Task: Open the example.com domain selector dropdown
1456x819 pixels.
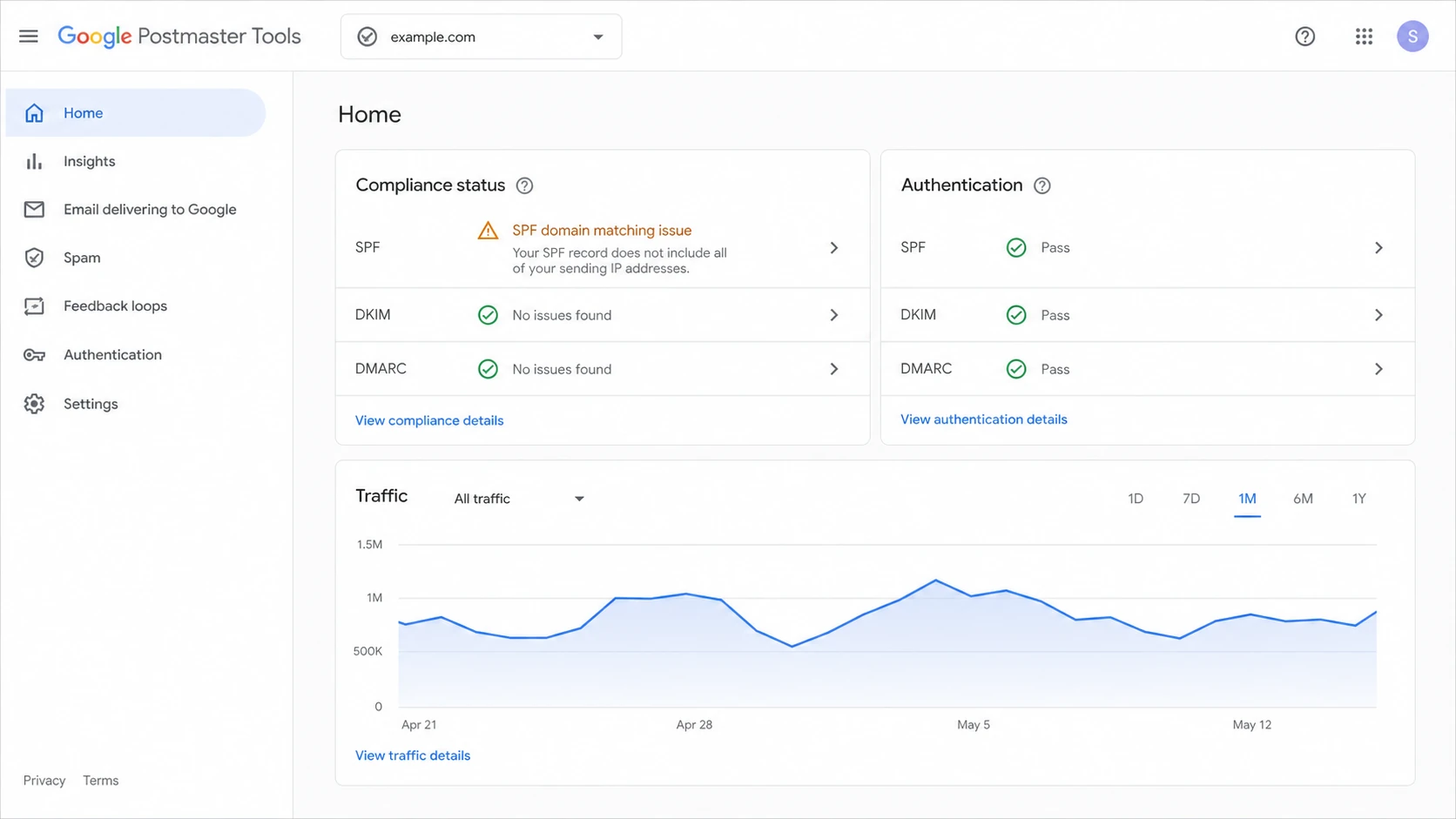Action: point(481,37)
